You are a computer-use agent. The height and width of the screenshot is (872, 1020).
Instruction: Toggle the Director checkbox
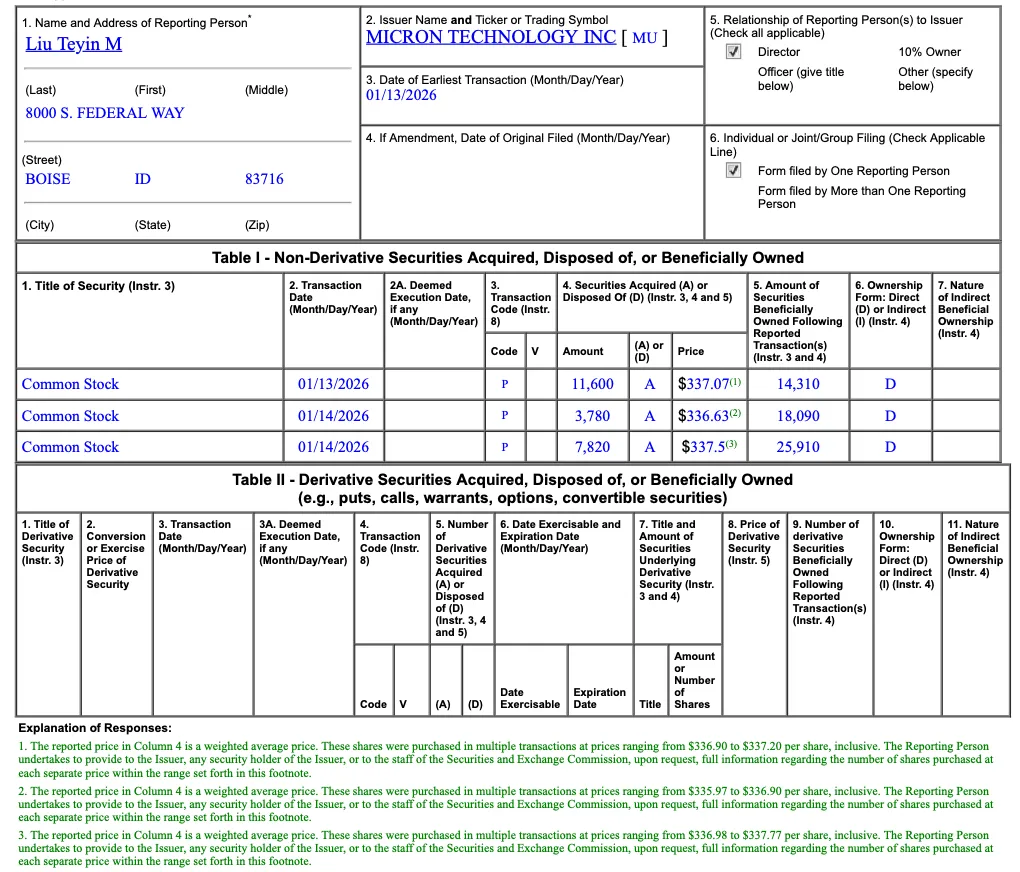tap(734, 52)
